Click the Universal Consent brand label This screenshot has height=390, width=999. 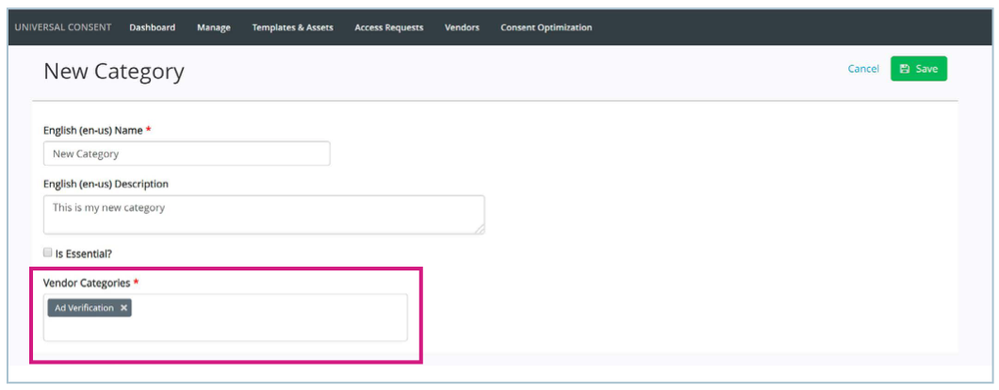tap(62, 27)
